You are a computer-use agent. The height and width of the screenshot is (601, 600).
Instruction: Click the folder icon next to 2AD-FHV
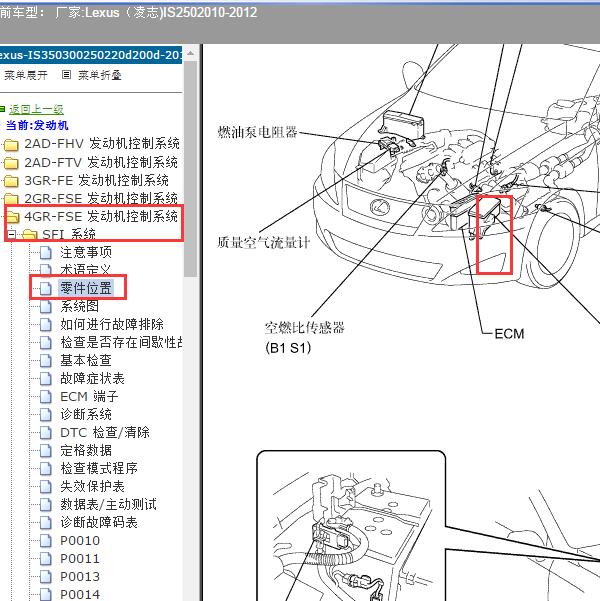point(11,145)
